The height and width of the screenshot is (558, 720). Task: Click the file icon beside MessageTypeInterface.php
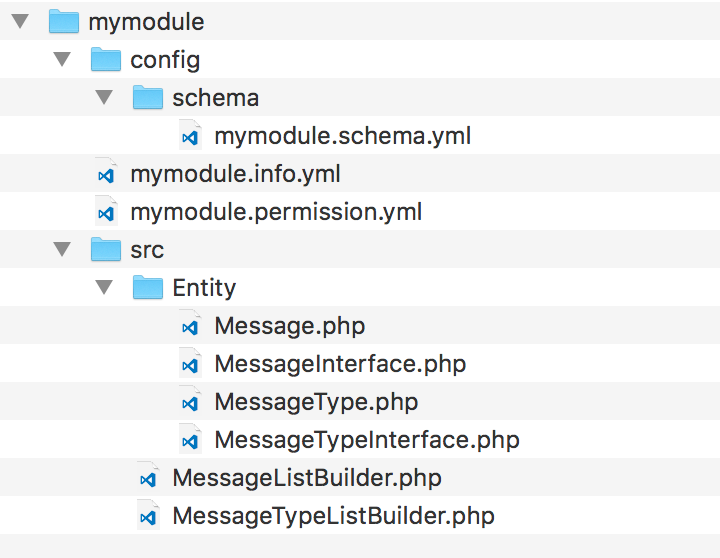[x=189, y=440]
